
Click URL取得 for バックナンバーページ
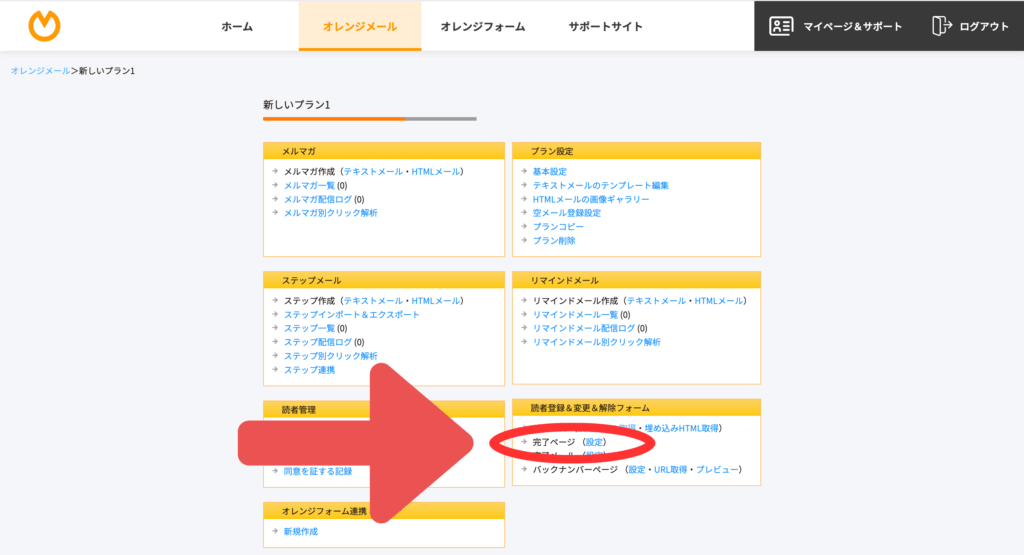tap(670, 469)
